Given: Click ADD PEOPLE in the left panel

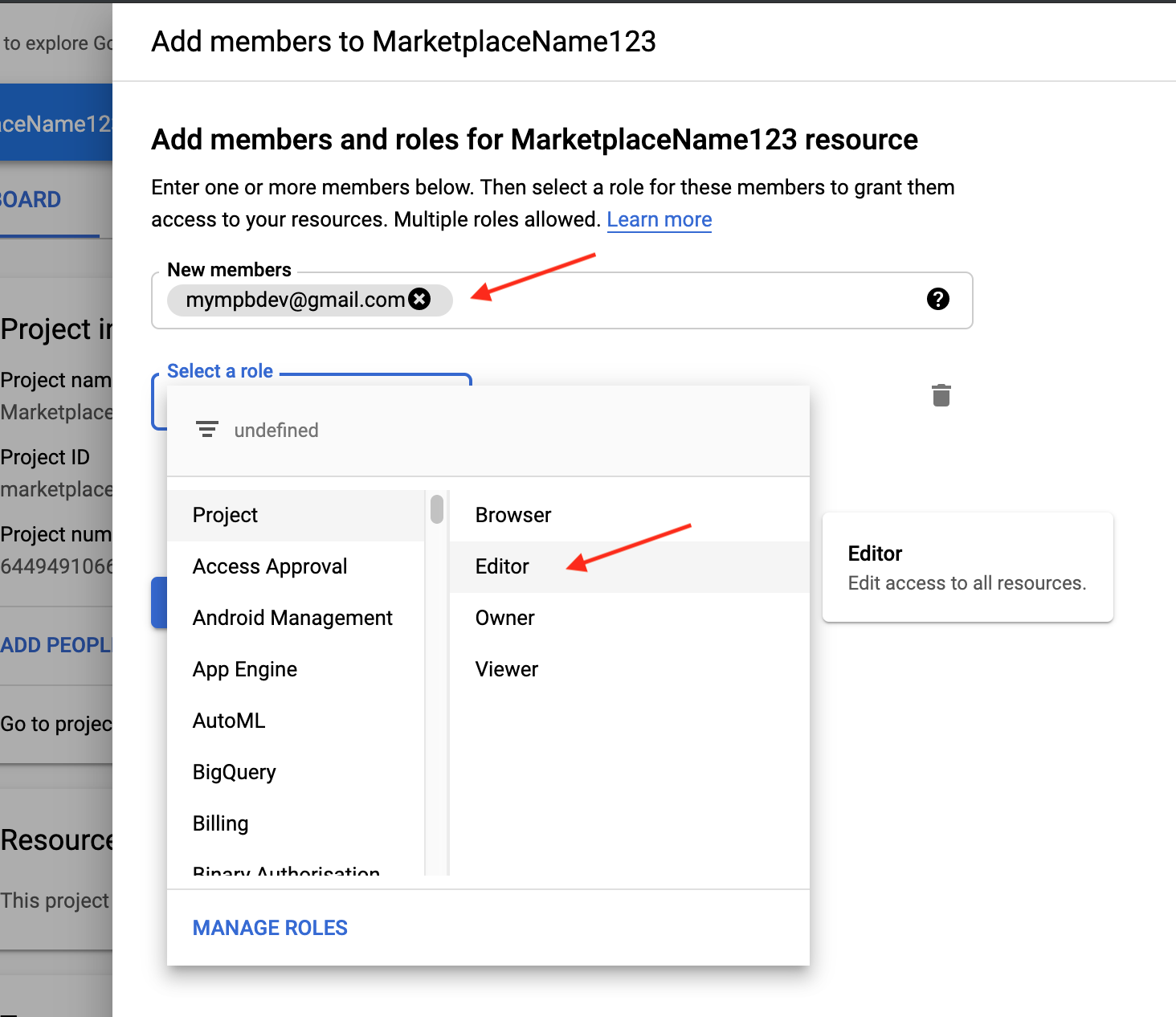Looking at the screenshot, I should (x=56, y=644).
